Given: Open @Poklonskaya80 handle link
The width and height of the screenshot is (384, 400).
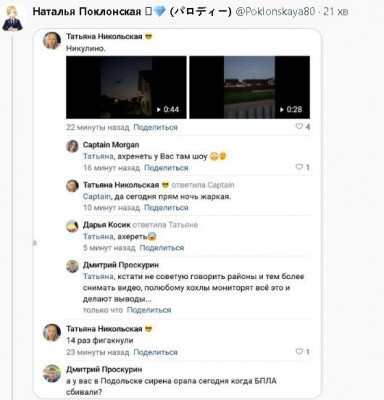Looking at the screenshot, I should click(x=275, y=12).
